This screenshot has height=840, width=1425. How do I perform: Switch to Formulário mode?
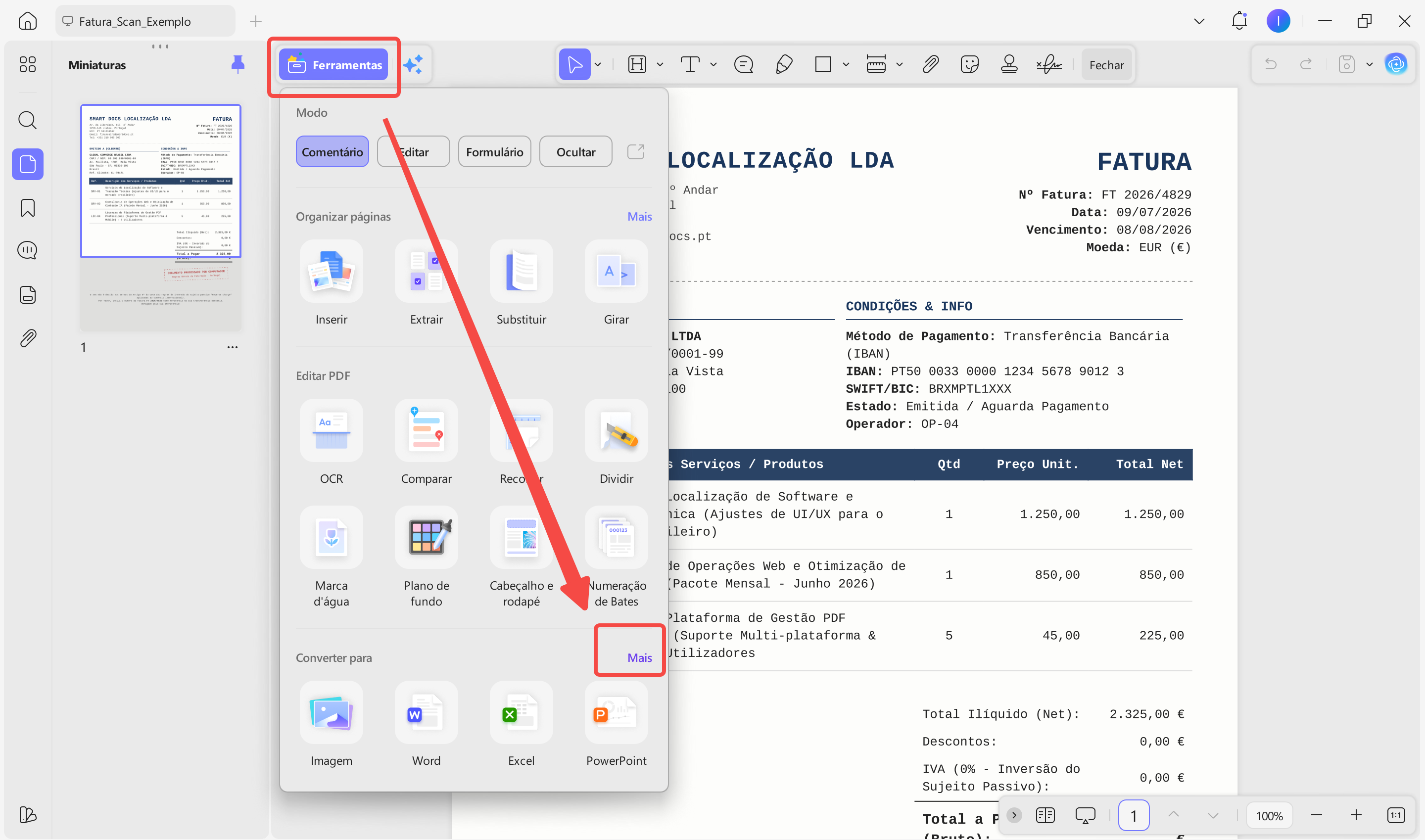point(494,152)
